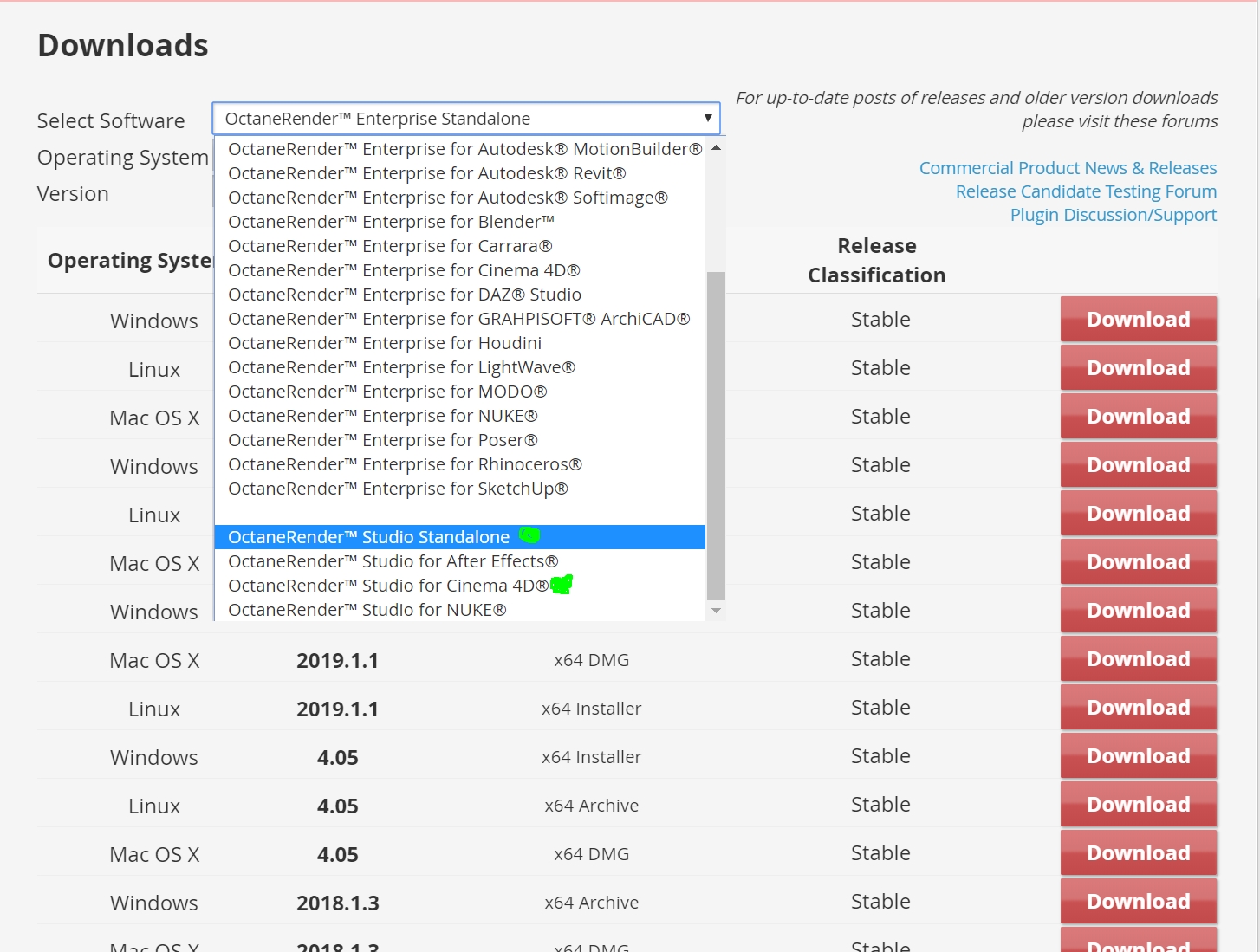Pick OctaneRender Enterprise for Rhinoceros
This screenshot has width=1260, height=952.
pos(460,464)
